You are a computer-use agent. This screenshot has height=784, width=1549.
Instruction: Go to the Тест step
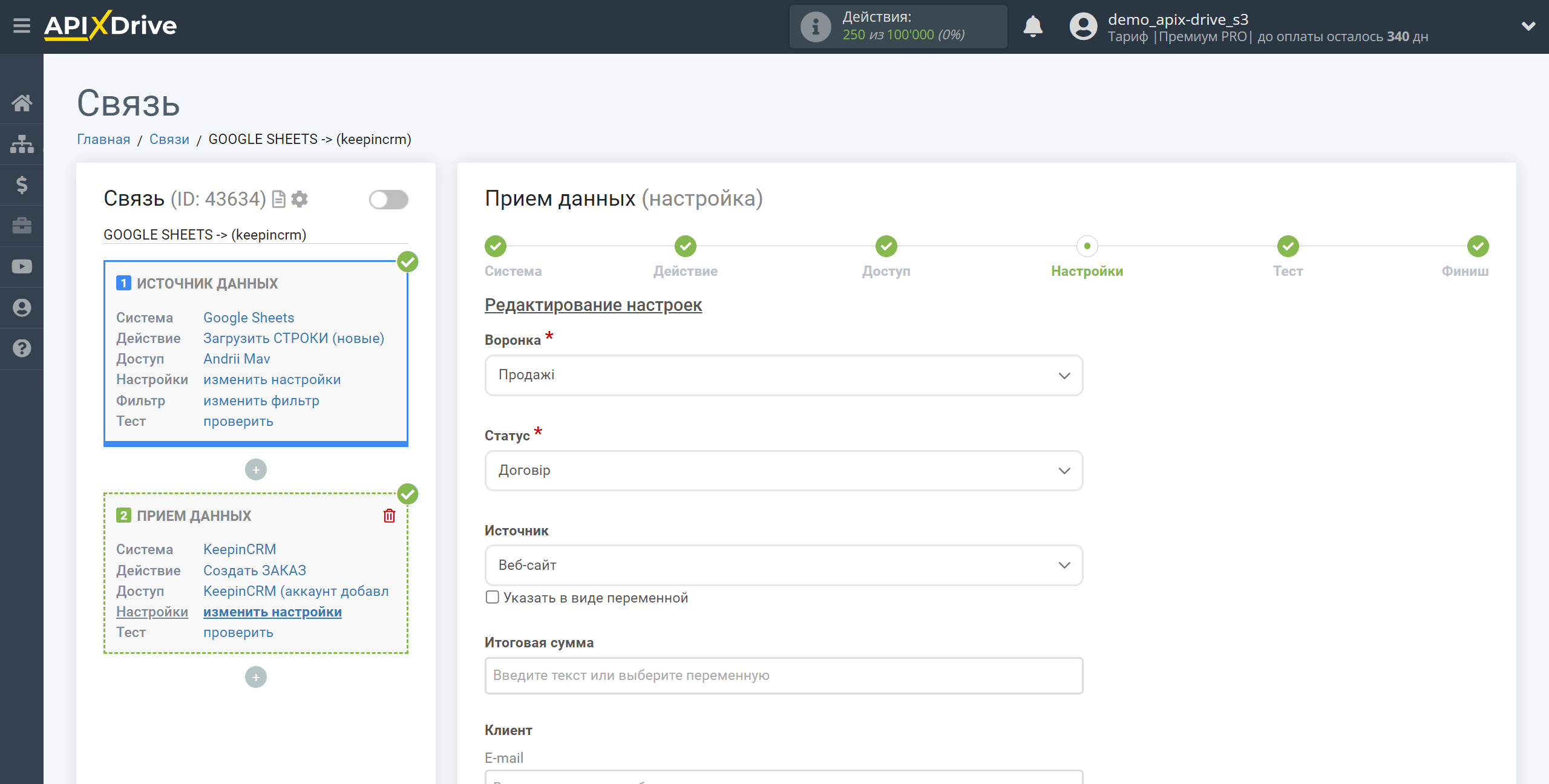pyautogui.click(x=1288, y=246)
